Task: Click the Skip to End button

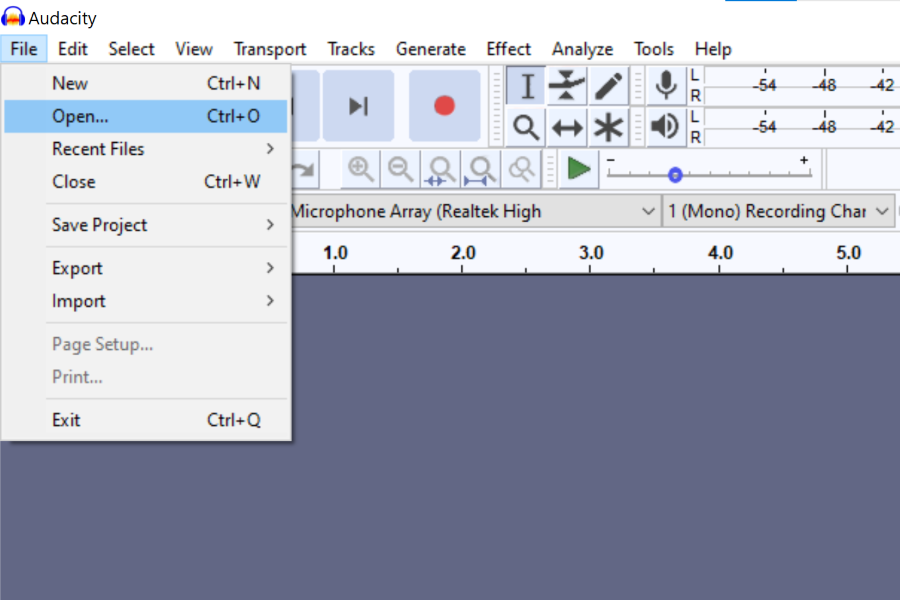Action: (359, 106)
